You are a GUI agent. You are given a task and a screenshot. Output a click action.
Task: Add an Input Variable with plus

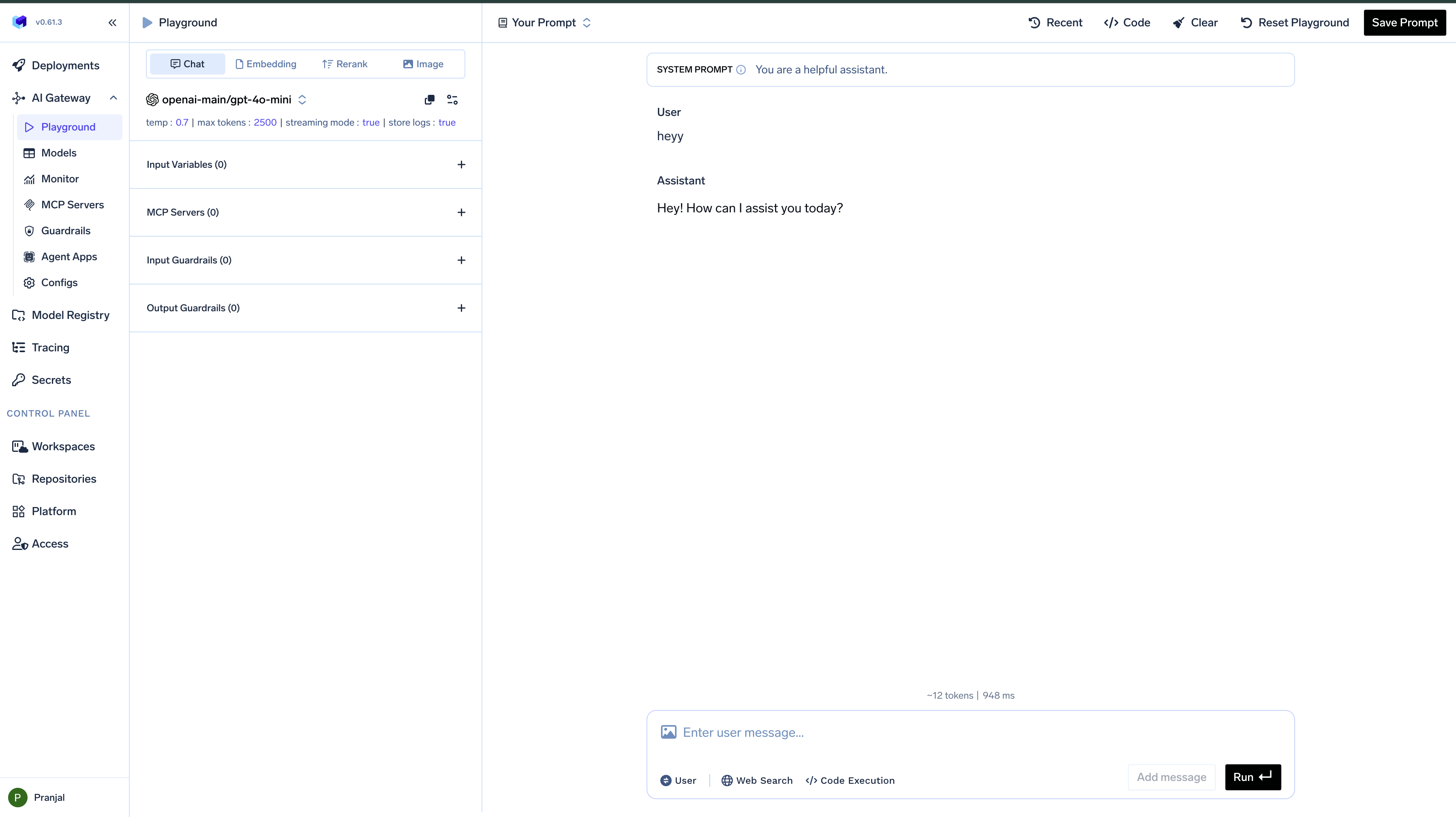coord(461,165)
